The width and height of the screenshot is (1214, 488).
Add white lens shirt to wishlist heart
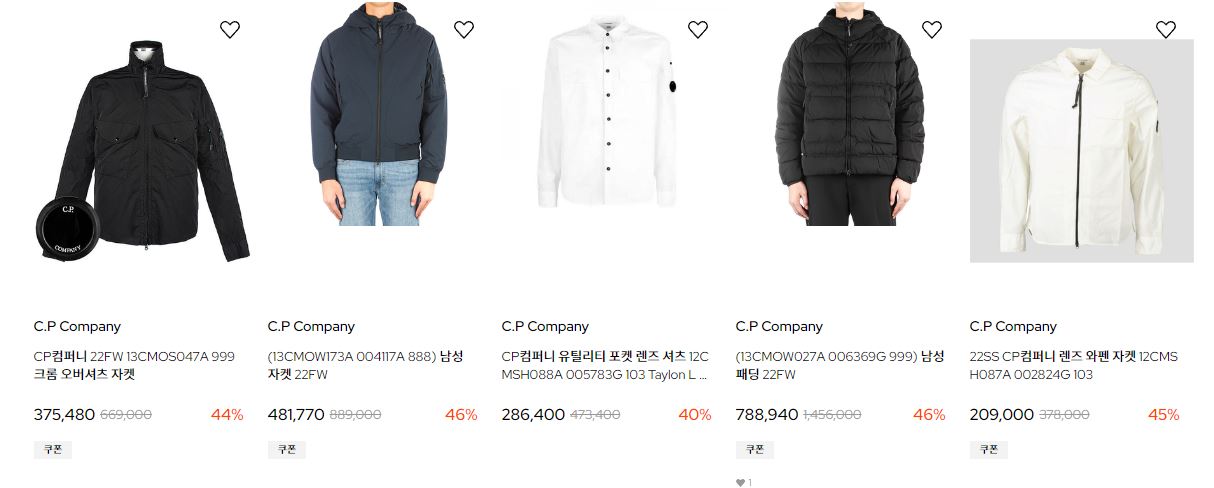point(698,29)
